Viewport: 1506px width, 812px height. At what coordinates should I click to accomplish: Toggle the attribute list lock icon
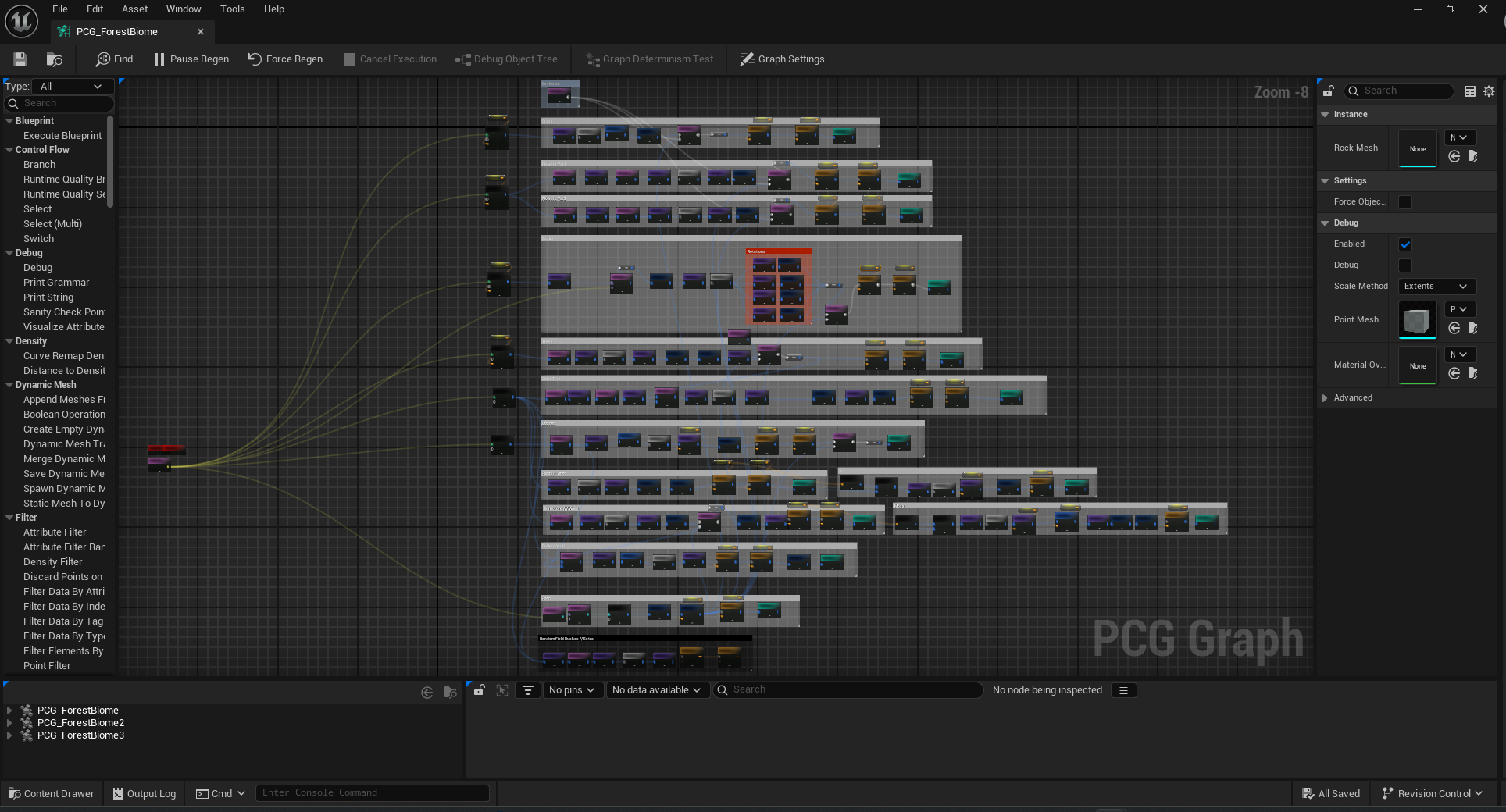479,690
